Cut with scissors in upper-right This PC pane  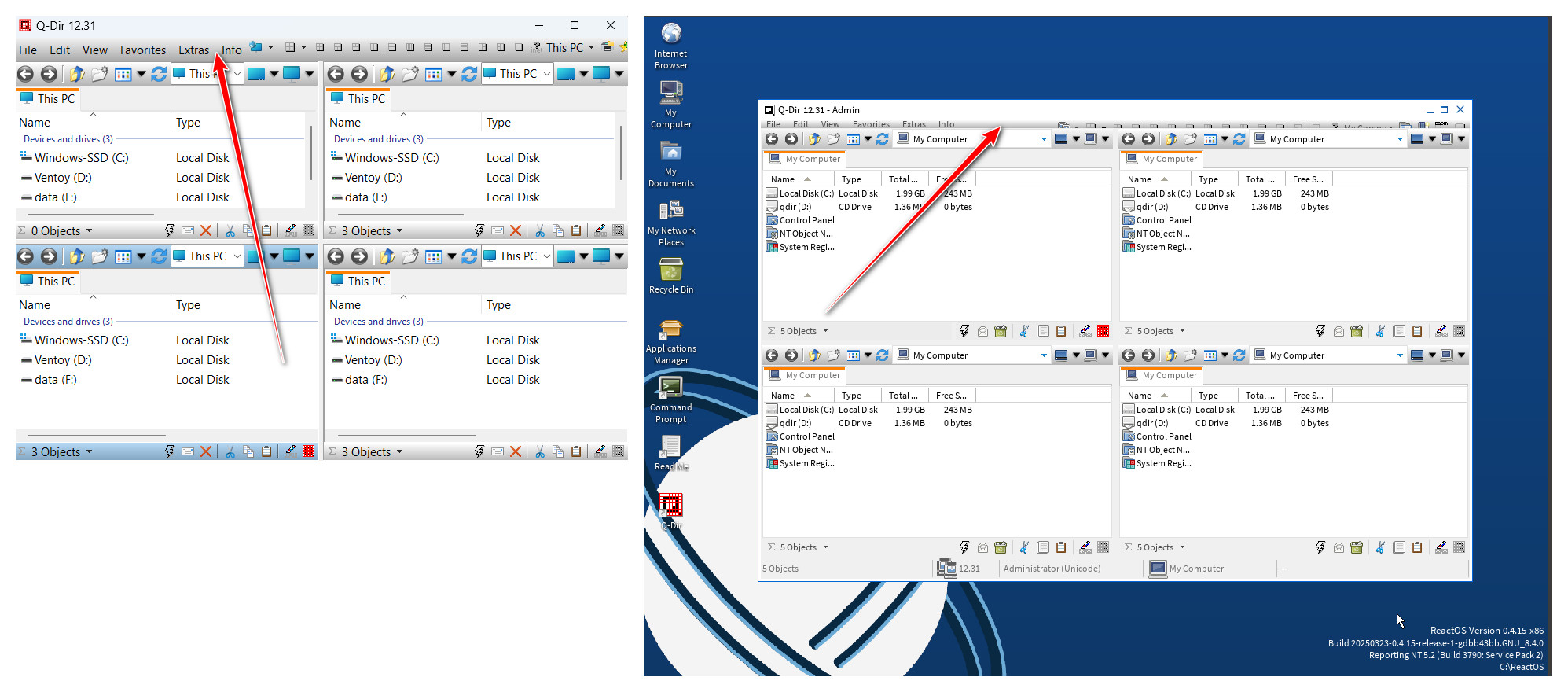(x=540, y=230)
